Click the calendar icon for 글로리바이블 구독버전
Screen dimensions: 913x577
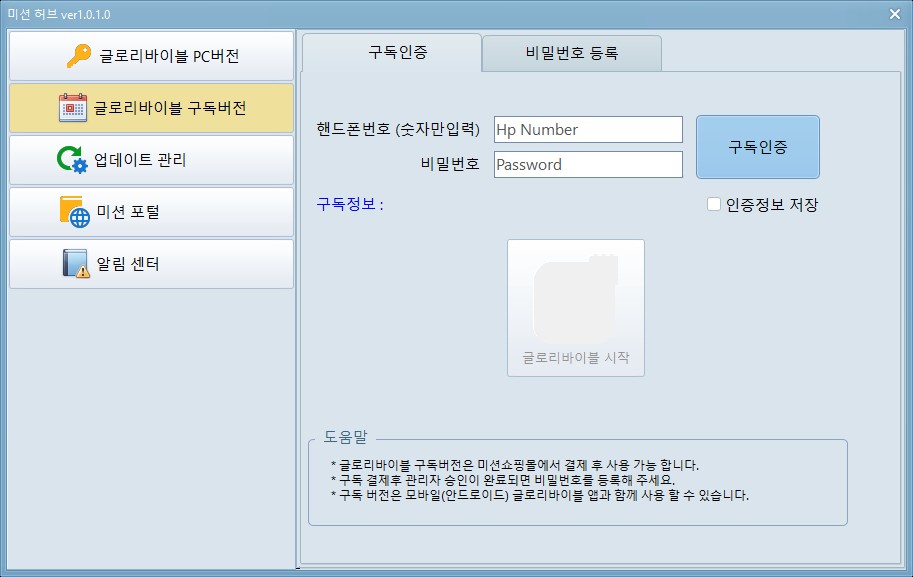[x=73, y=108]
